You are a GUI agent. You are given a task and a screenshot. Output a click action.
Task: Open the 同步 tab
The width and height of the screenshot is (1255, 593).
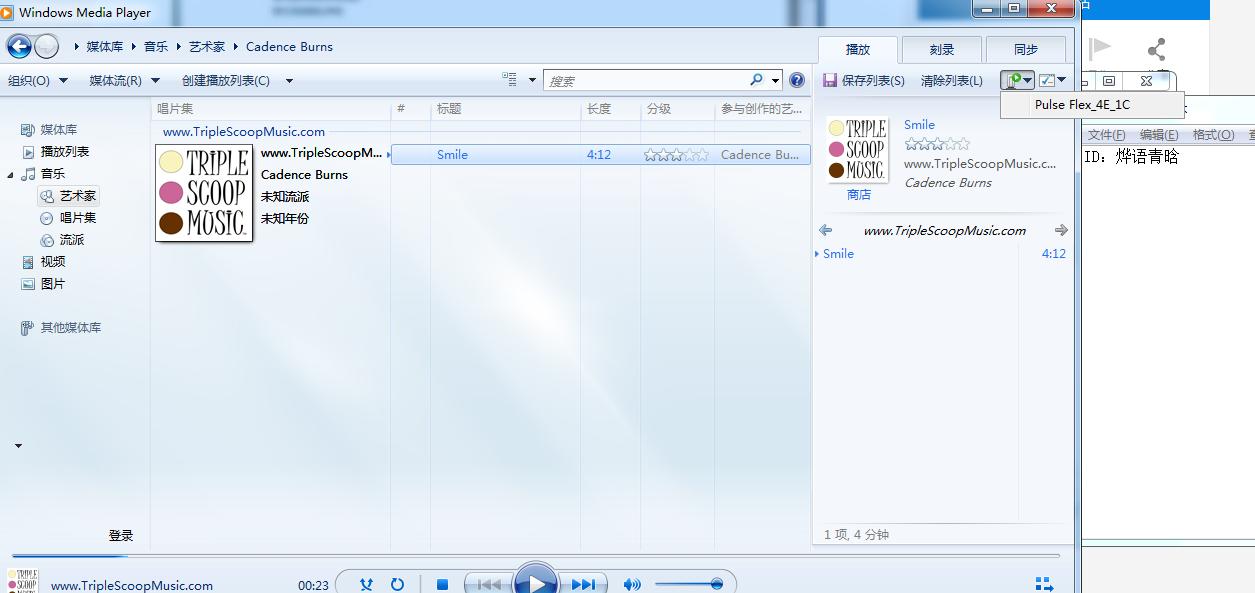(x=1025, y=49)
